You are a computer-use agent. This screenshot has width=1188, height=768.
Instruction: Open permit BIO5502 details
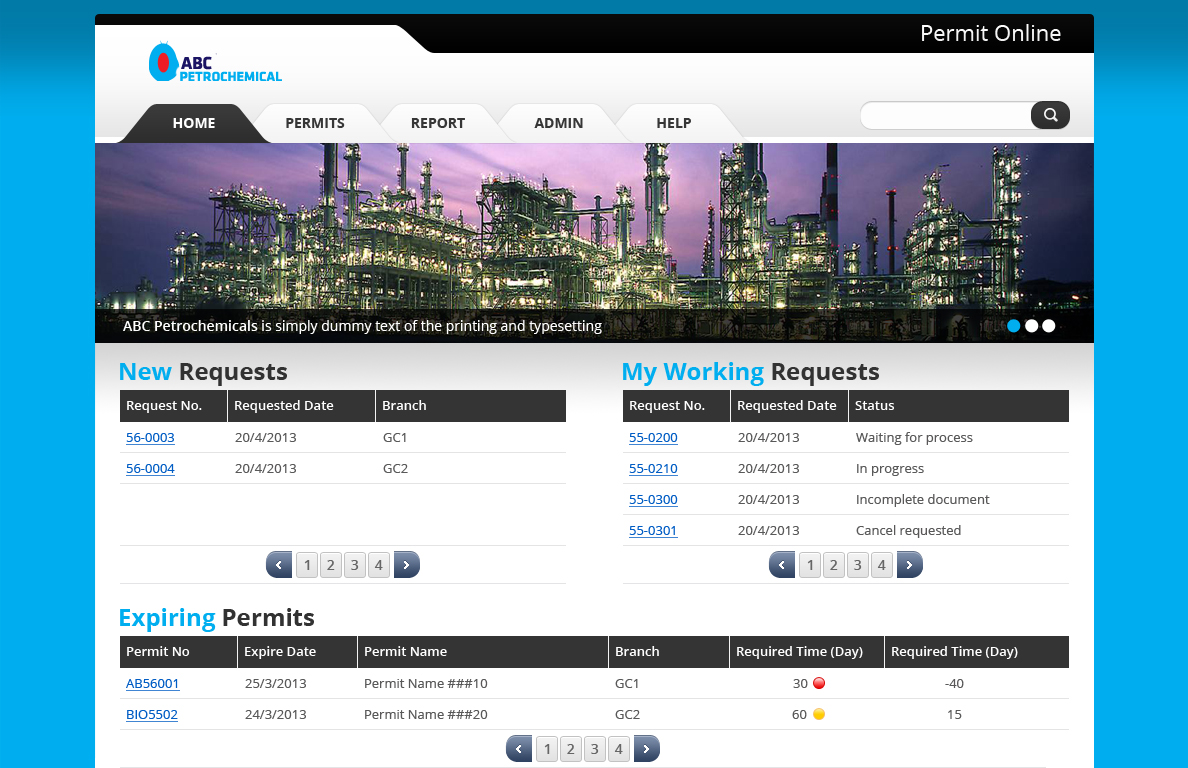tap(151, 714)
